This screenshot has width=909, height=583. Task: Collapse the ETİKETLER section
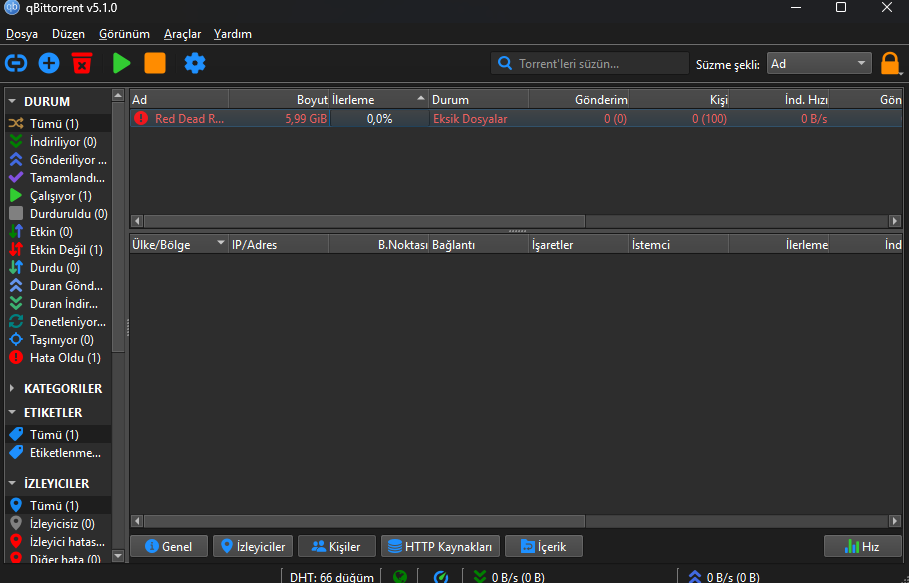pyautogui.click(x=12, y=412)
